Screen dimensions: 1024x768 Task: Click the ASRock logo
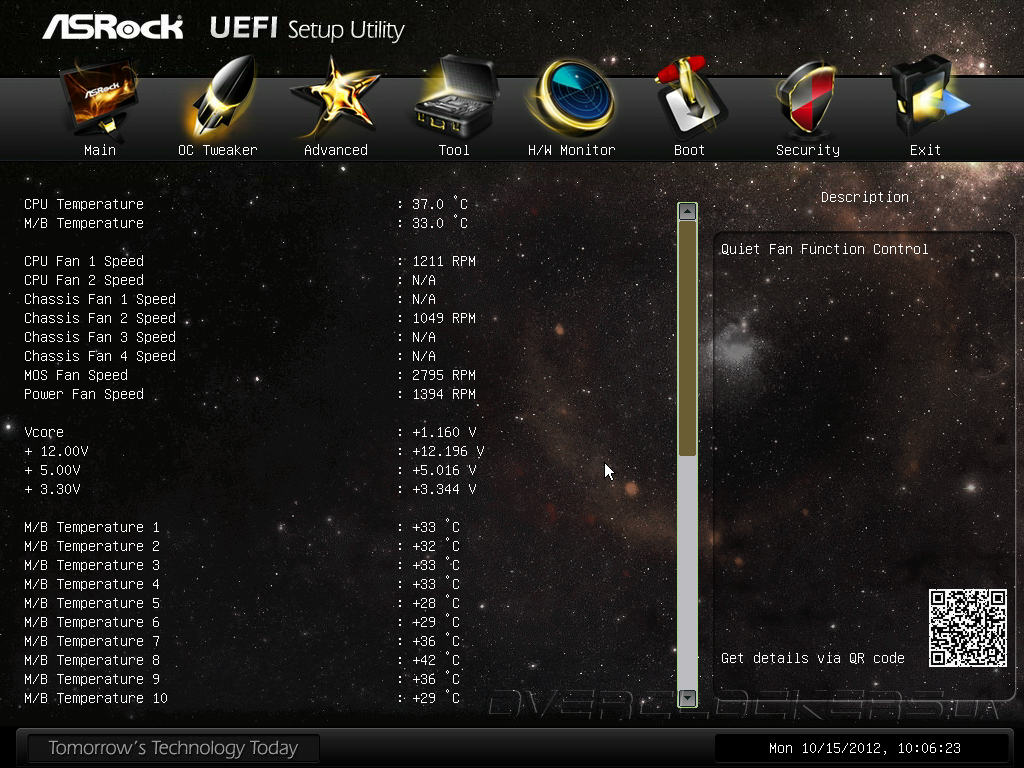[113, 27]
